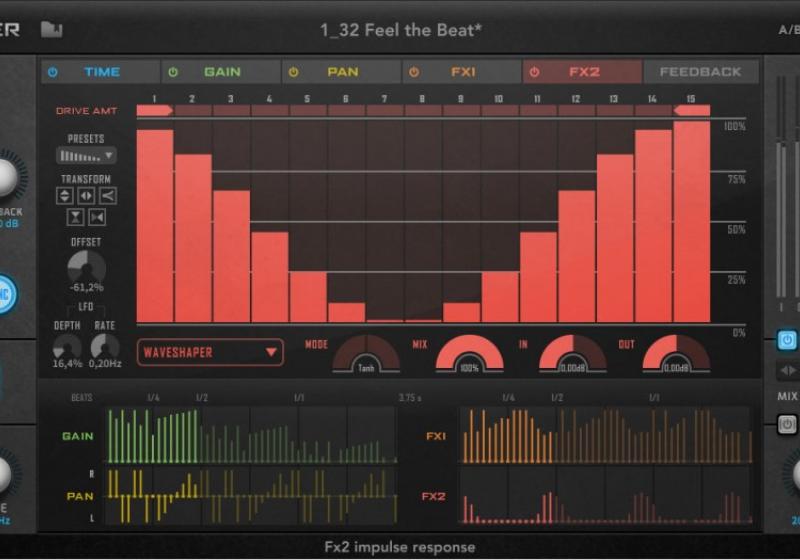
Task: Click the step 4 drive amount bar
Action: 269,277
